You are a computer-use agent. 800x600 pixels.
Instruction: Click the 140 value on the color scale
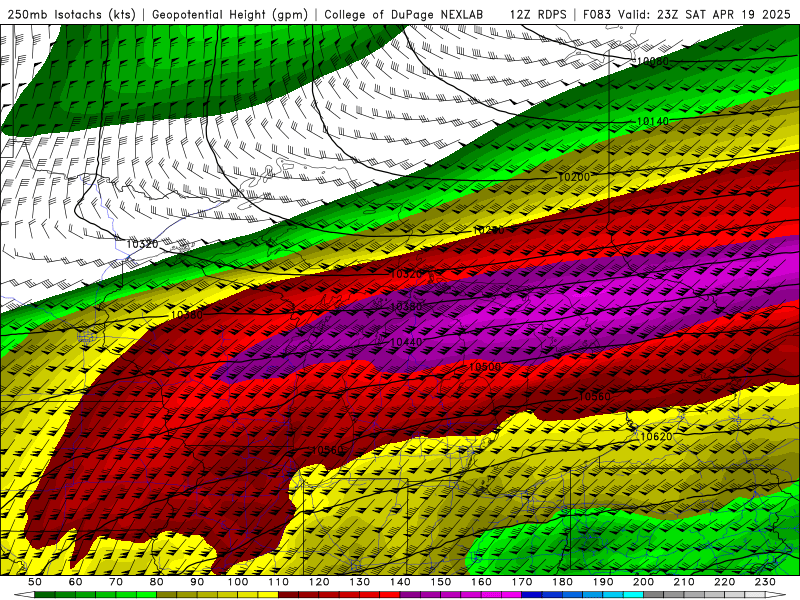click(x=400, y=582)
